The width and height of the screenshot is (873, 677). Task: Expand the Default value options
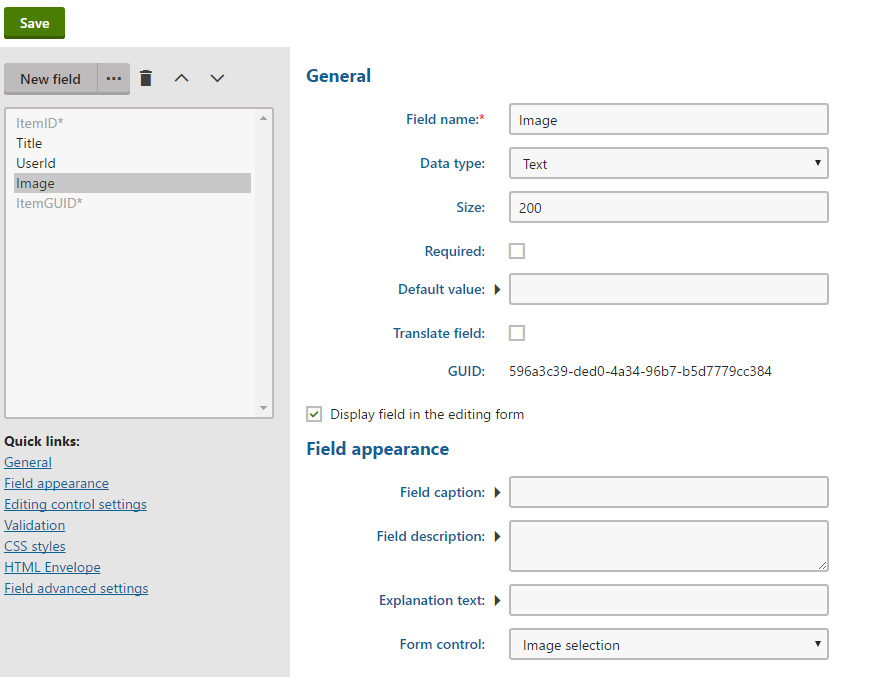click(x=497, y=289)
